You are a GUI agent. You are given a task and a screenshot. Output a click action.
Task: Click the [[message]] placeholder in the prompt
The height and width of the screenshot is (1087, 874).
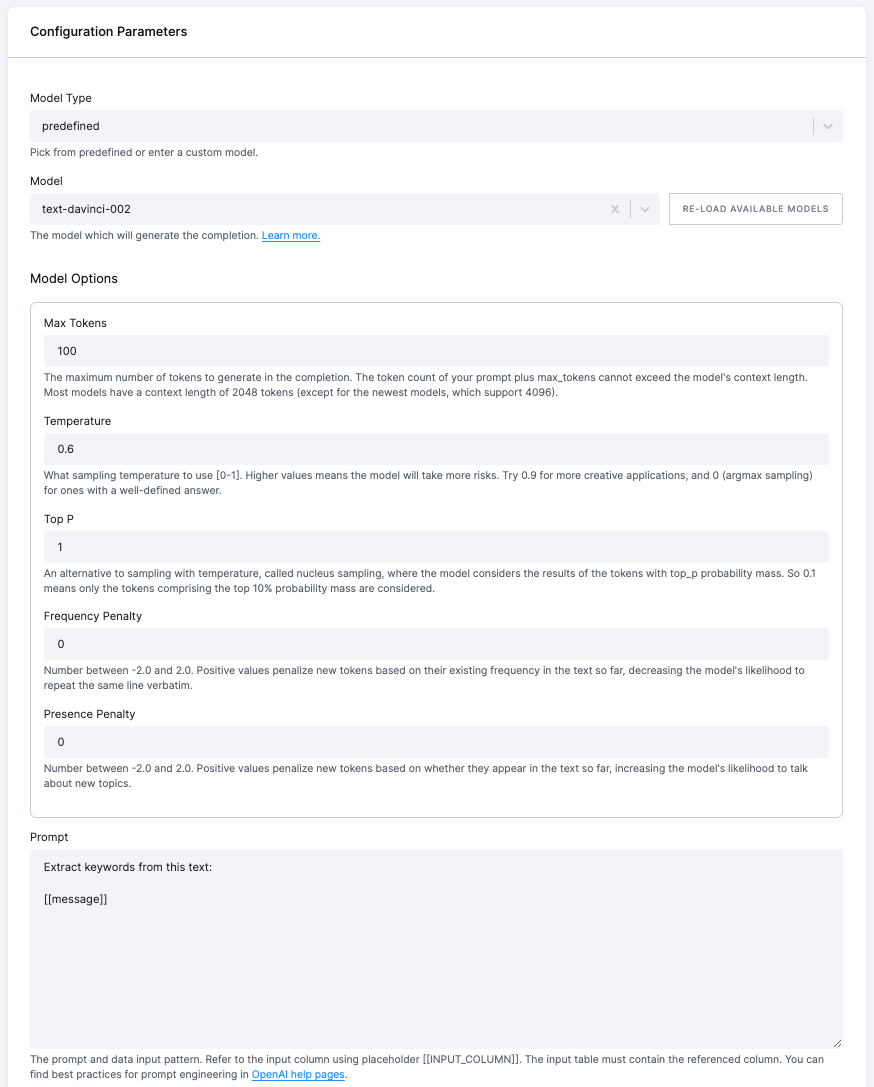pos(74,899)
